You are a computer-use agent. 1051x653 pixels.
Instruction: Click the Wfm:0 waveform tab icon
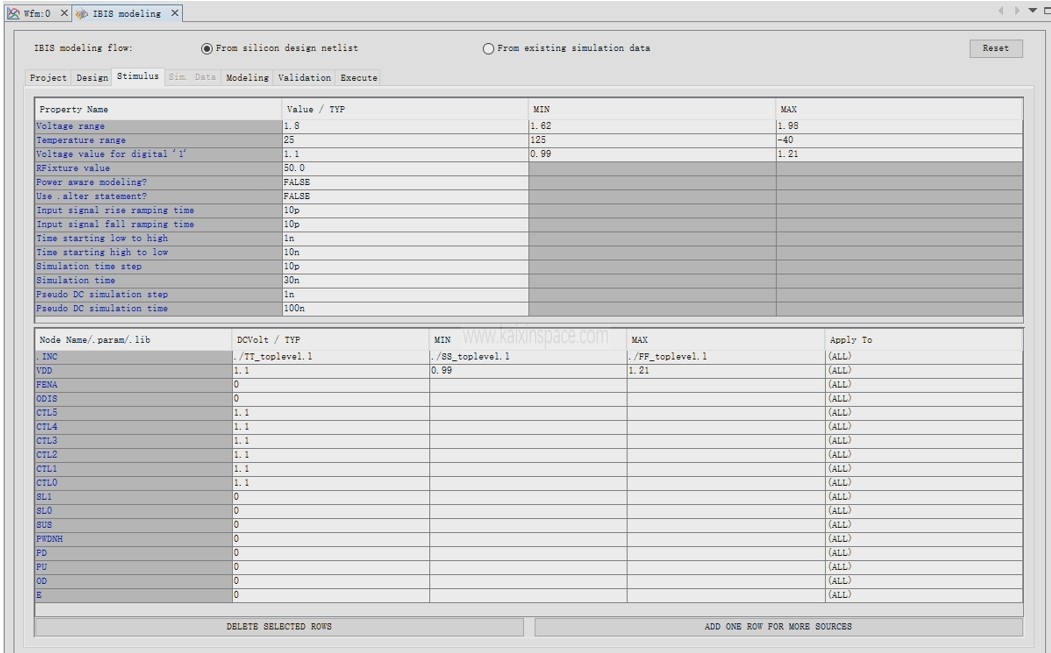(x=13, y=13)
